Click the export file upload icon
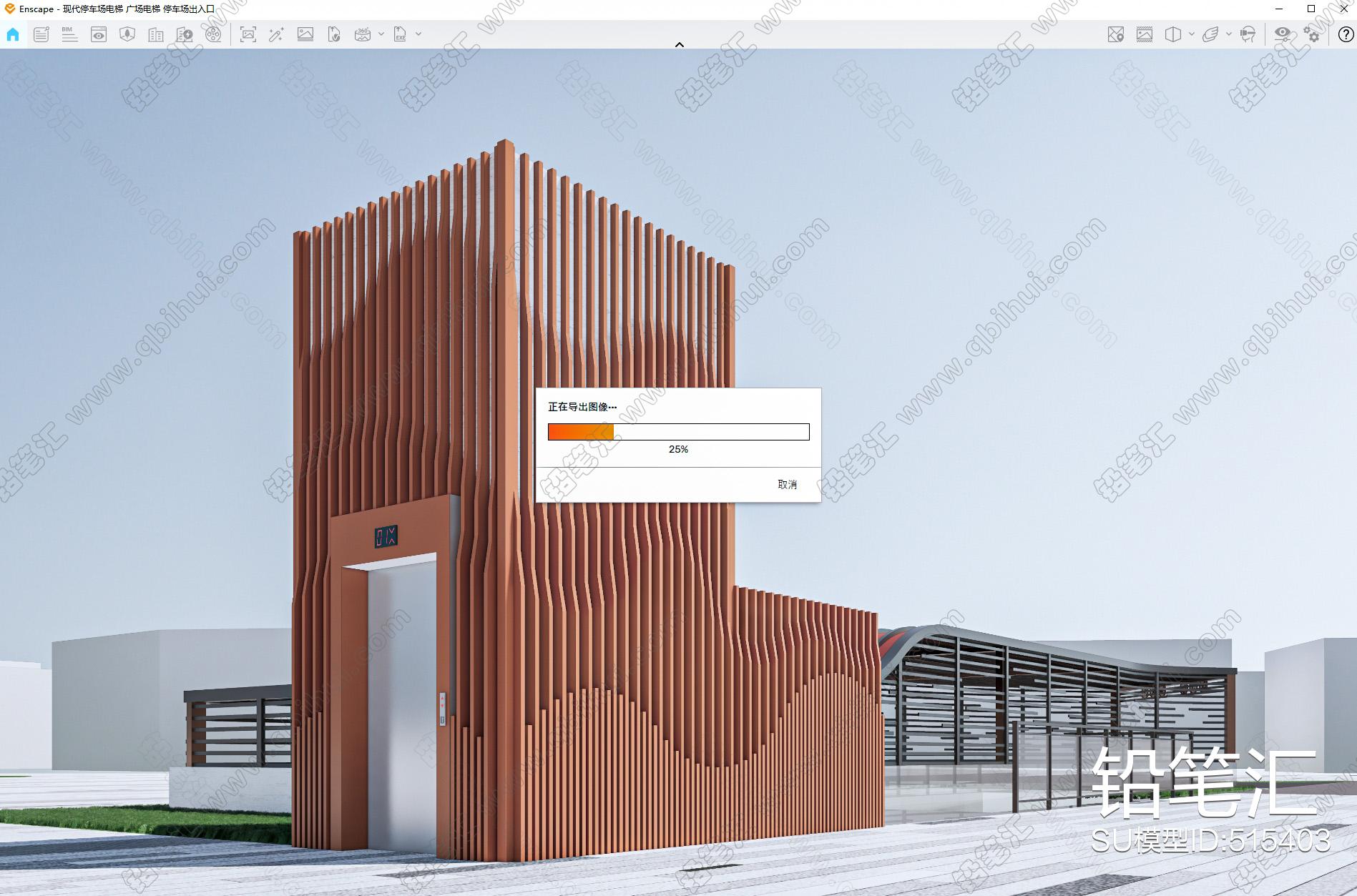 click(x=334, y=34)
